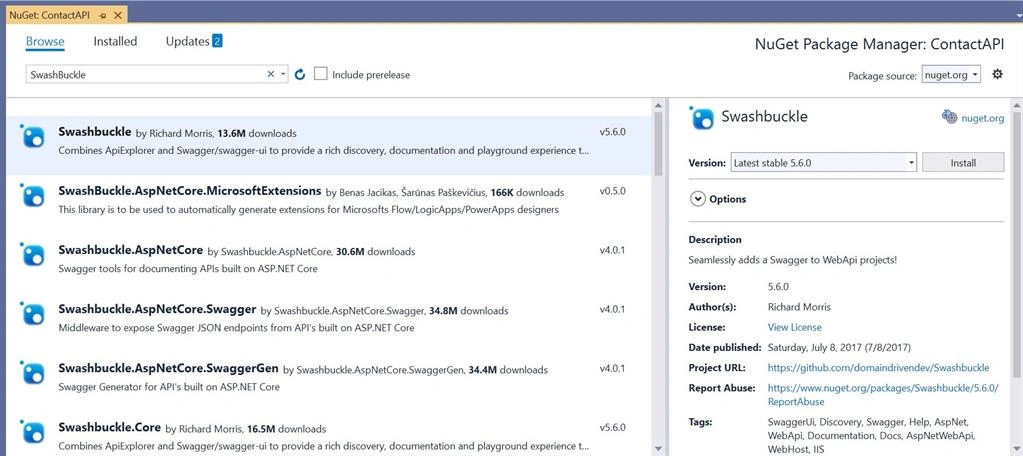
Task: Clear the SwashBuckle search text
Action: 271,74
